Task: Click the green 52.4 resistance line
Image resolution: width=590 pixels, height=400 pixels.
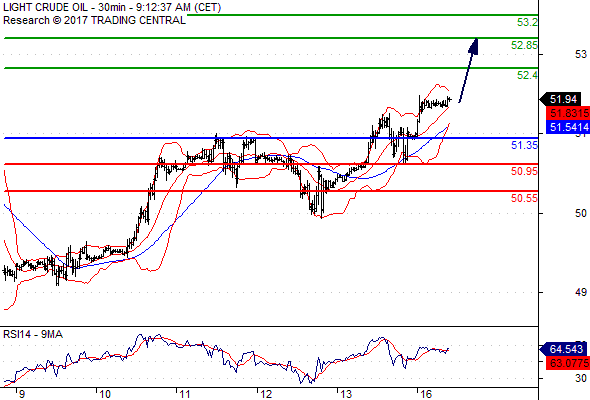Action: pos(271,68)
